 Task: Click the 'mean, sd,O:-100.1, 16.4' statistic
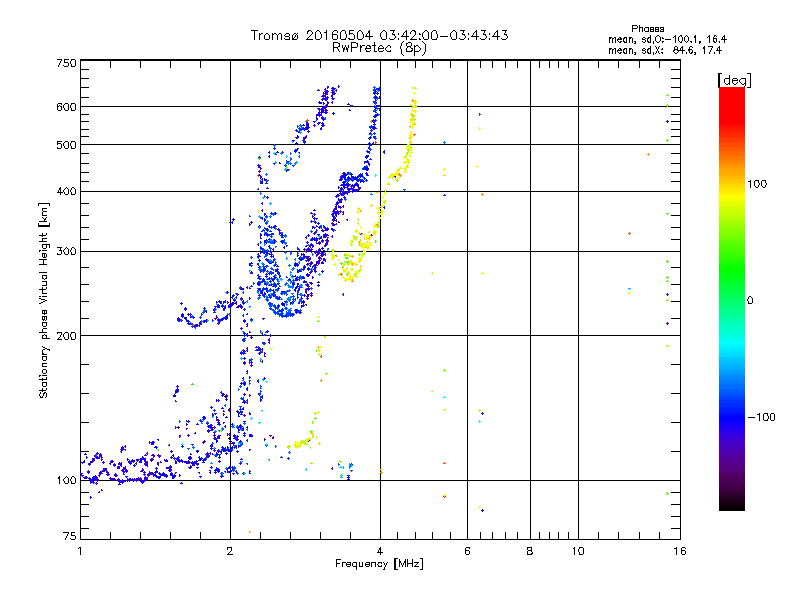tap(667, 39)
